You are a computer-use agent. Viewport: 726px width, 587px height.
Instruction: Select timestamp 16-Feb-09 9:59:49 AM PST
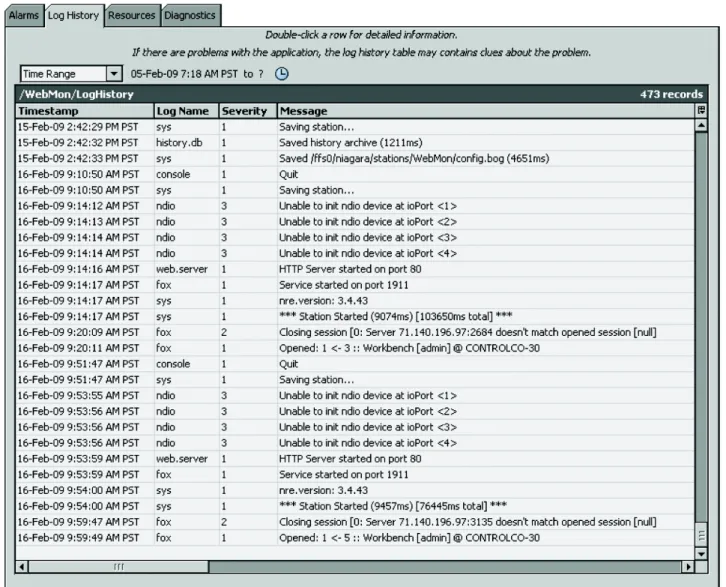click(78, 538)
